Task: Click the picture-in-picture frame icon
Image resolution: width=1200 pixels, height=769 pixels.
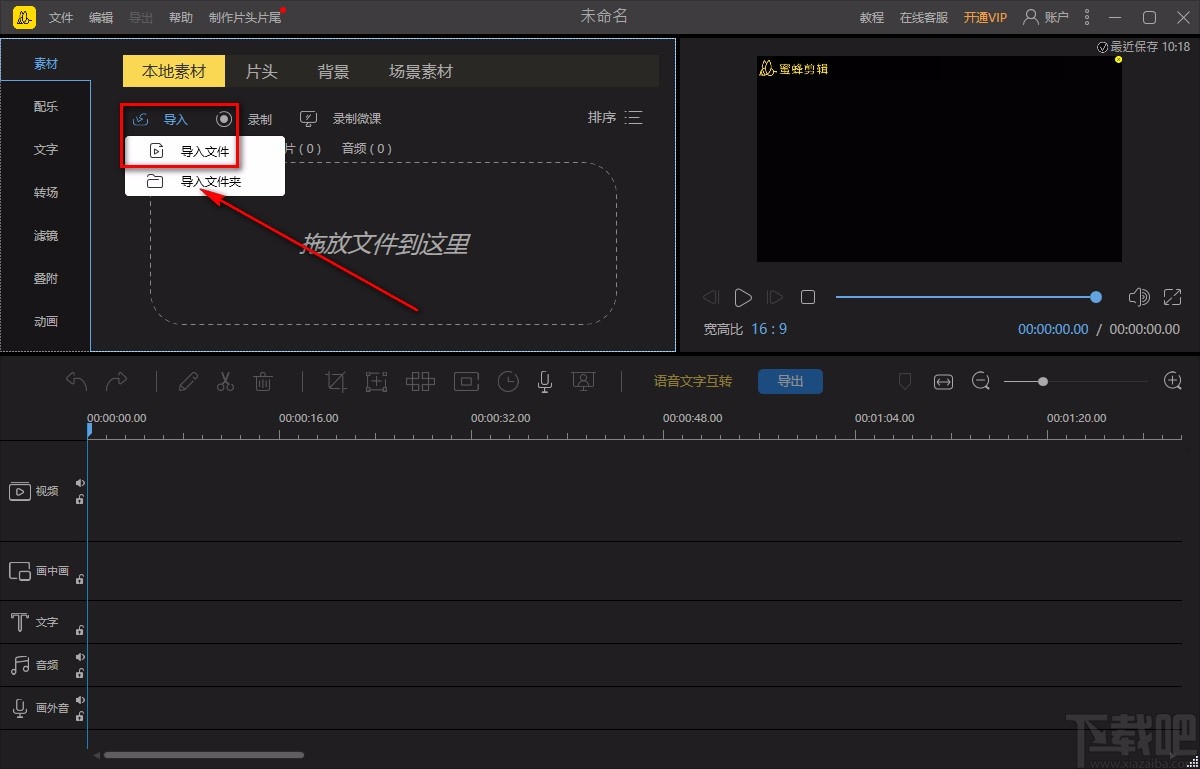Action: 465,381
